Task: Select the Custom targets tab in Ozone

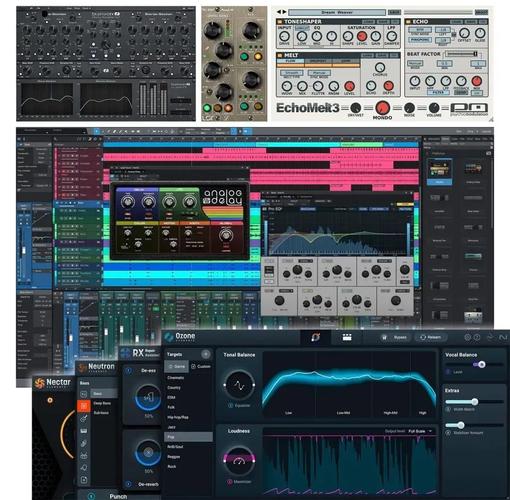Action: (201, 366)
